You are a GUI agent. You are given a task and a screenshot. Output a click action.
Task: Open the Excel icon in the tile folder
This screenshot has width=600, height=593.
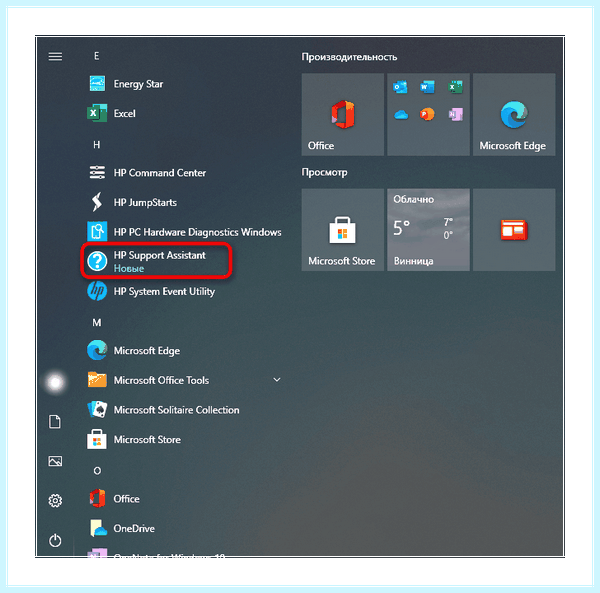(455, 87)
